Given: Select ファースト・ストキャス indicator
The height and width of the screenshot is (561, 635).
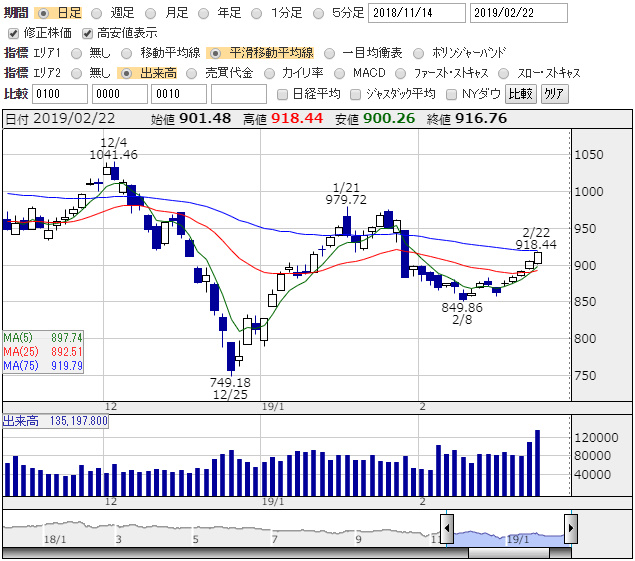Looking at the screenshot, I should point(400,73).
